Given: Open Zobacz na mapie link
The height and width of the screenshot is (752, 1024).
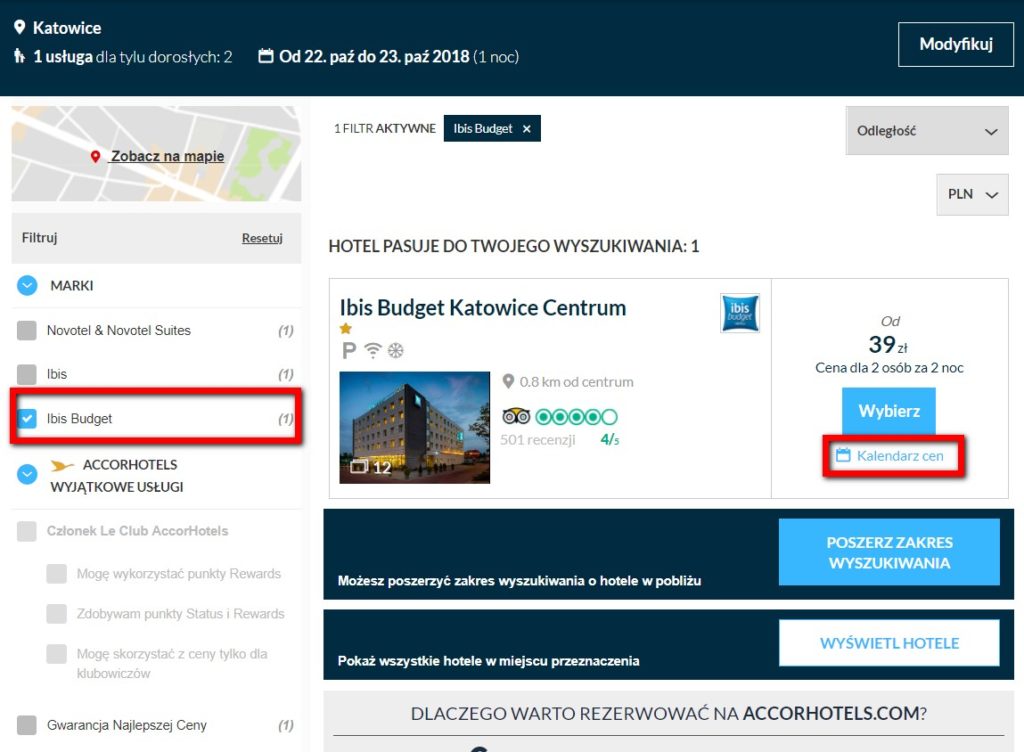Looking at the screenshot, I should 167,156.
